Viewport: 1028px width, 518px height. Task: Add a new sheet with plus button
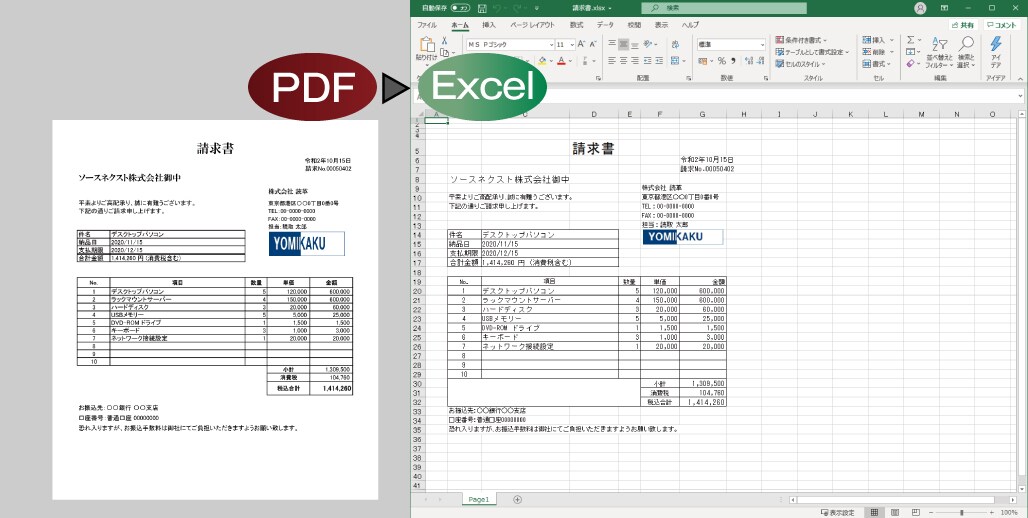click(517, 500)
